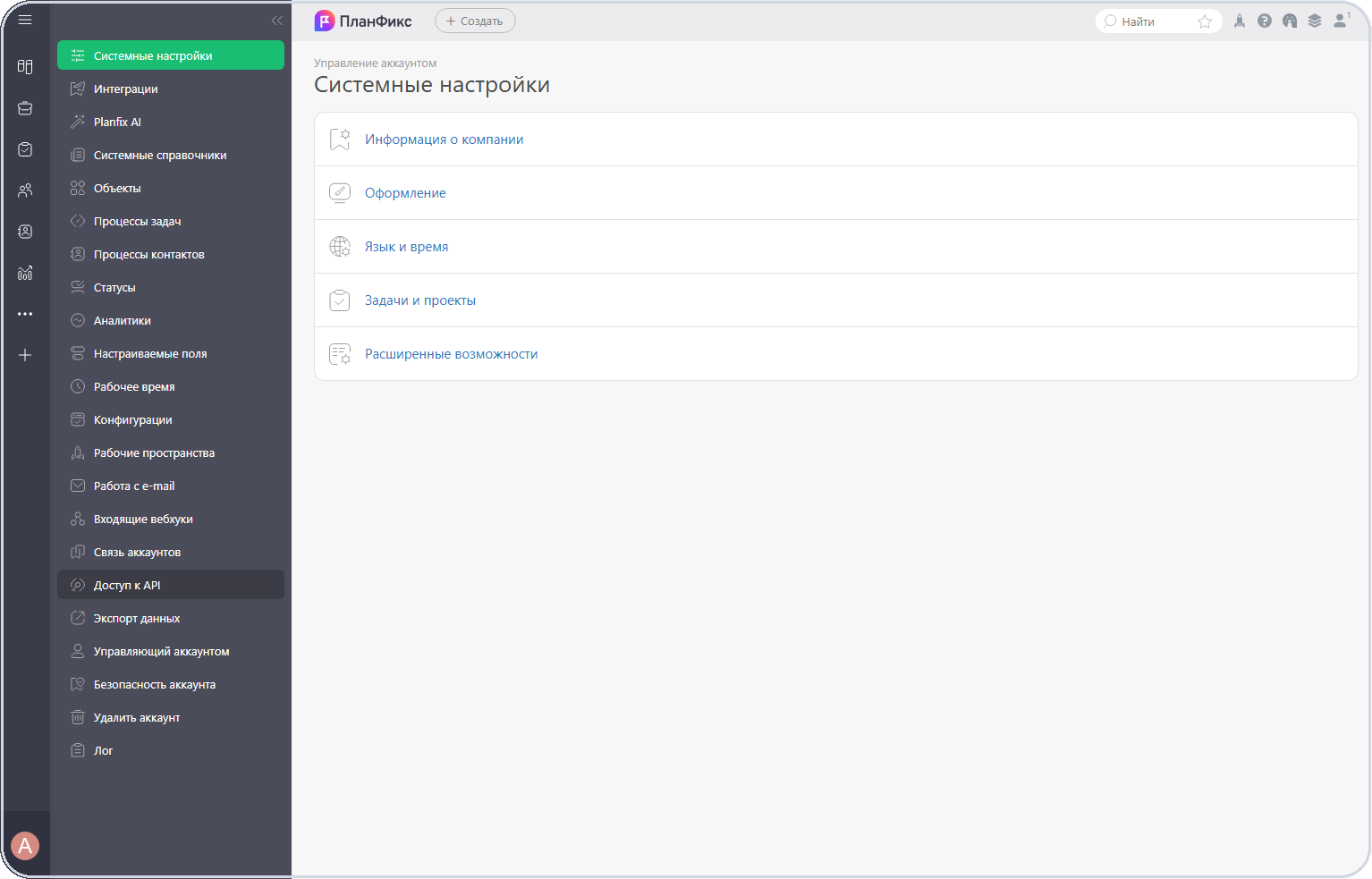Open Входящие вебхуки in the sidebar
Image resolution: width=1372 pixels, height=879 pixels.
click(171, 519)
